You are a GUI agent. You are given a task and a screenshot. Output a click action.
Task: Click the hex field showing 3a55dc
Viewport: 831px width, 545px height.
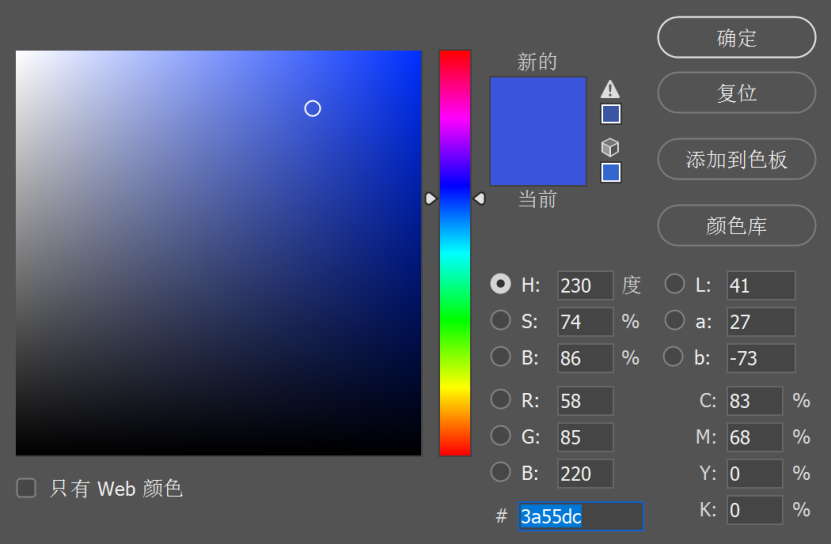(581, 516)
